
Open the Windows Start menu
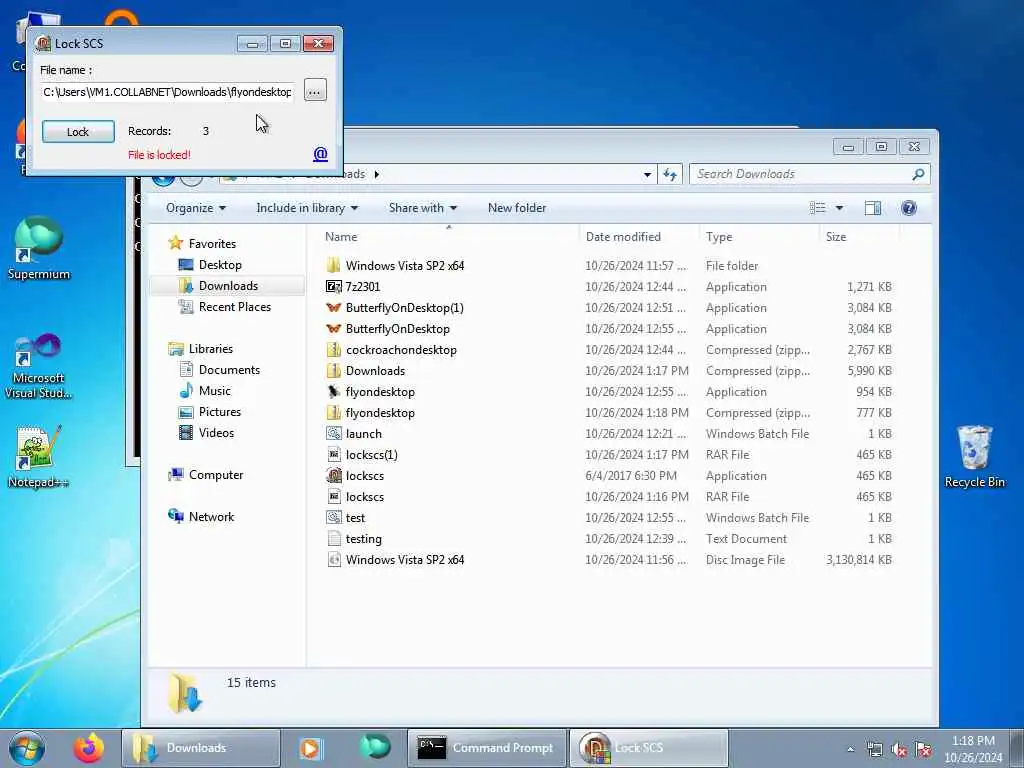27,748
